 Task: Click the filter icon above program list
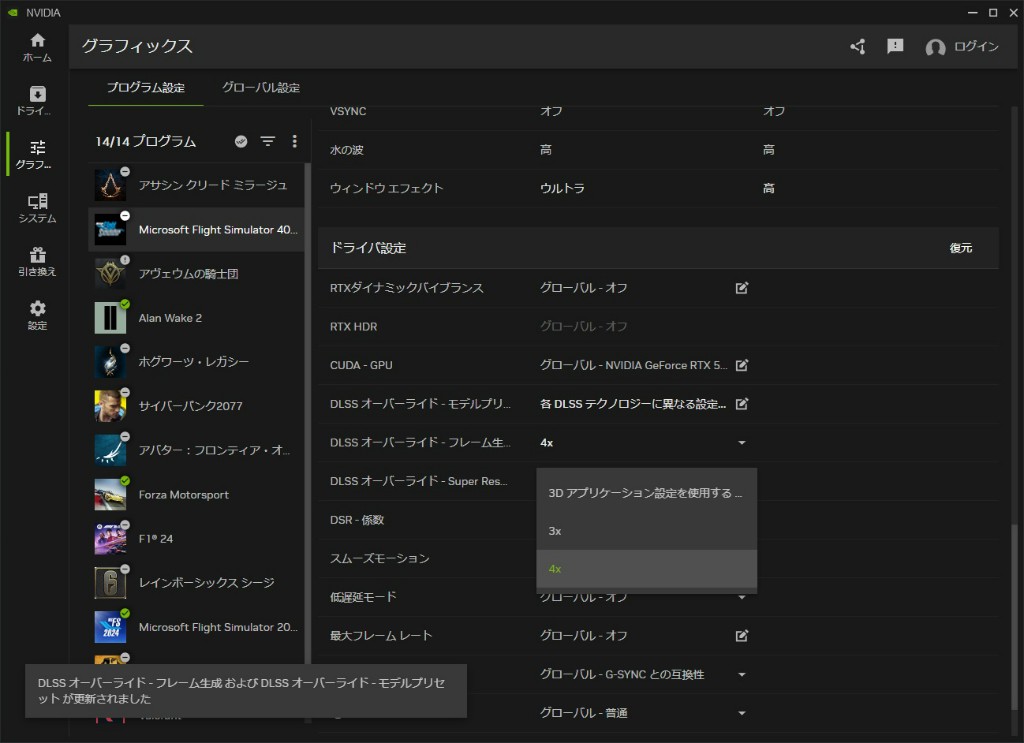tap(268, 142)
